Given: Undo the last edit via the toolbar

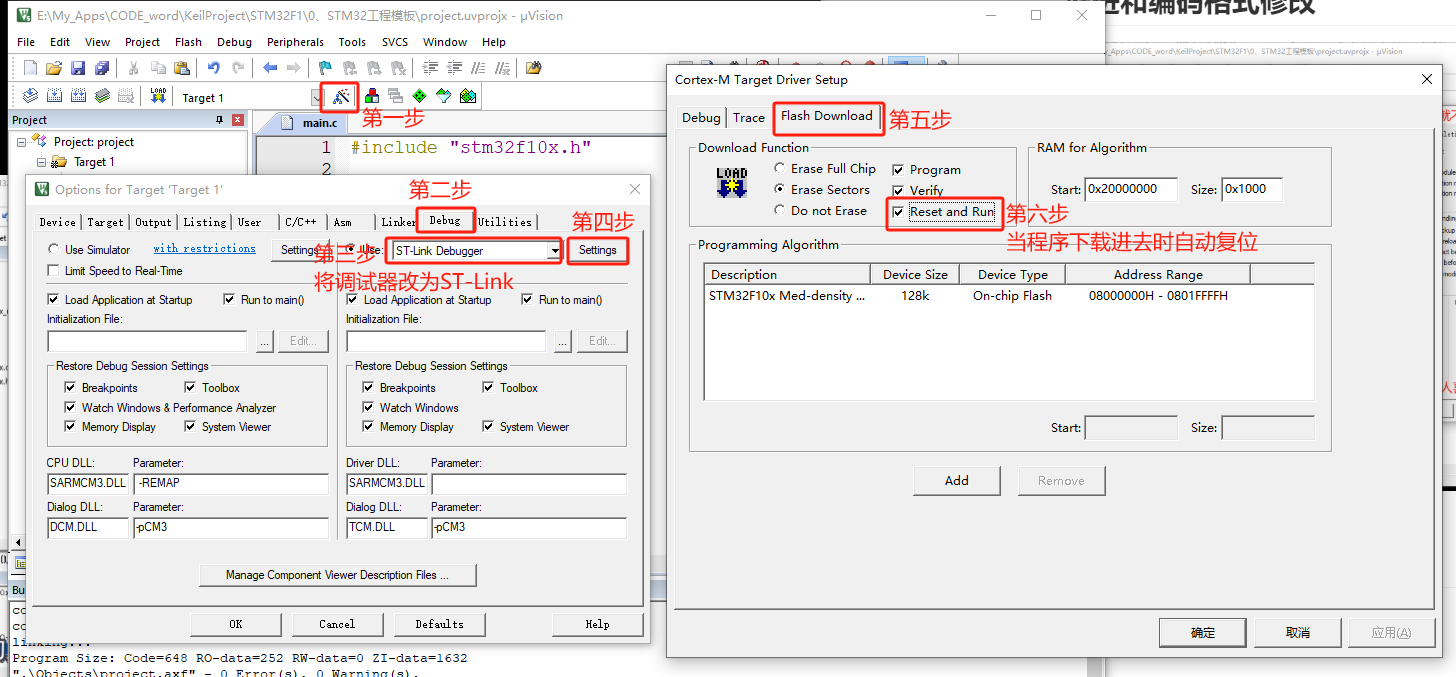Looking at the screenshot, I should tap(213, 68).
